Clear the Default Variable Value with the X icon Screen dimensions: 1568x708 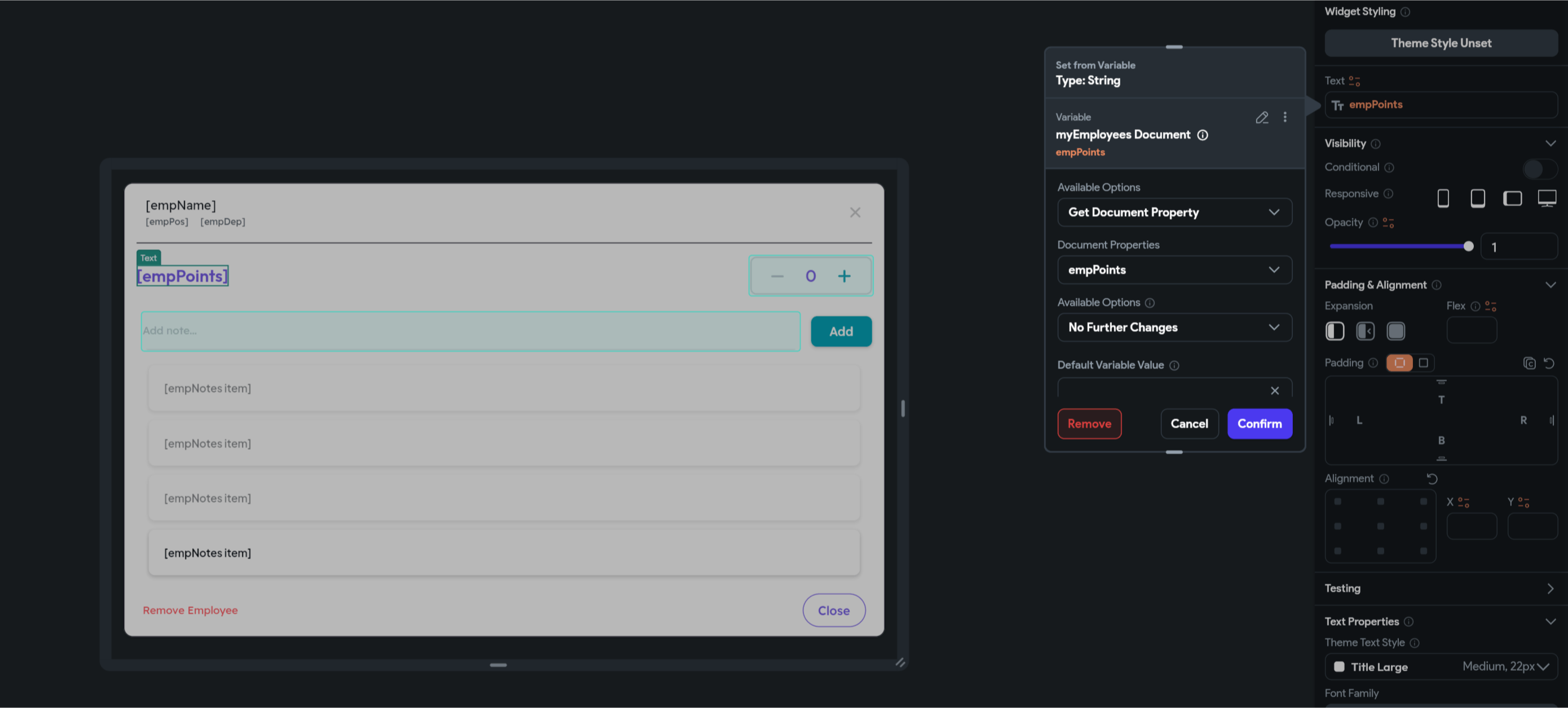(1275, 390)
